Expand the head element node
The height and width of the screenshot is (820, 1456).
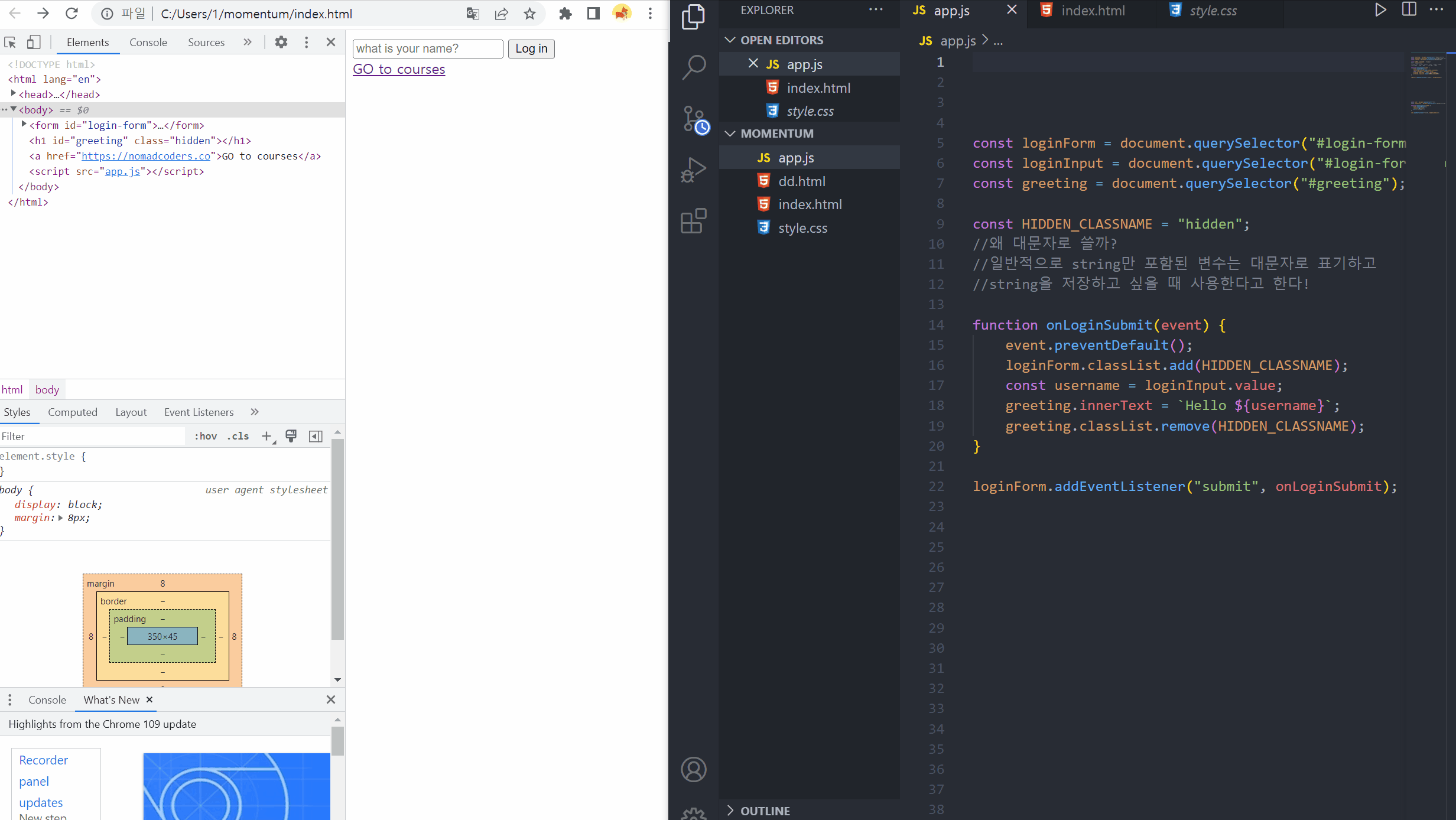[14, 94]
